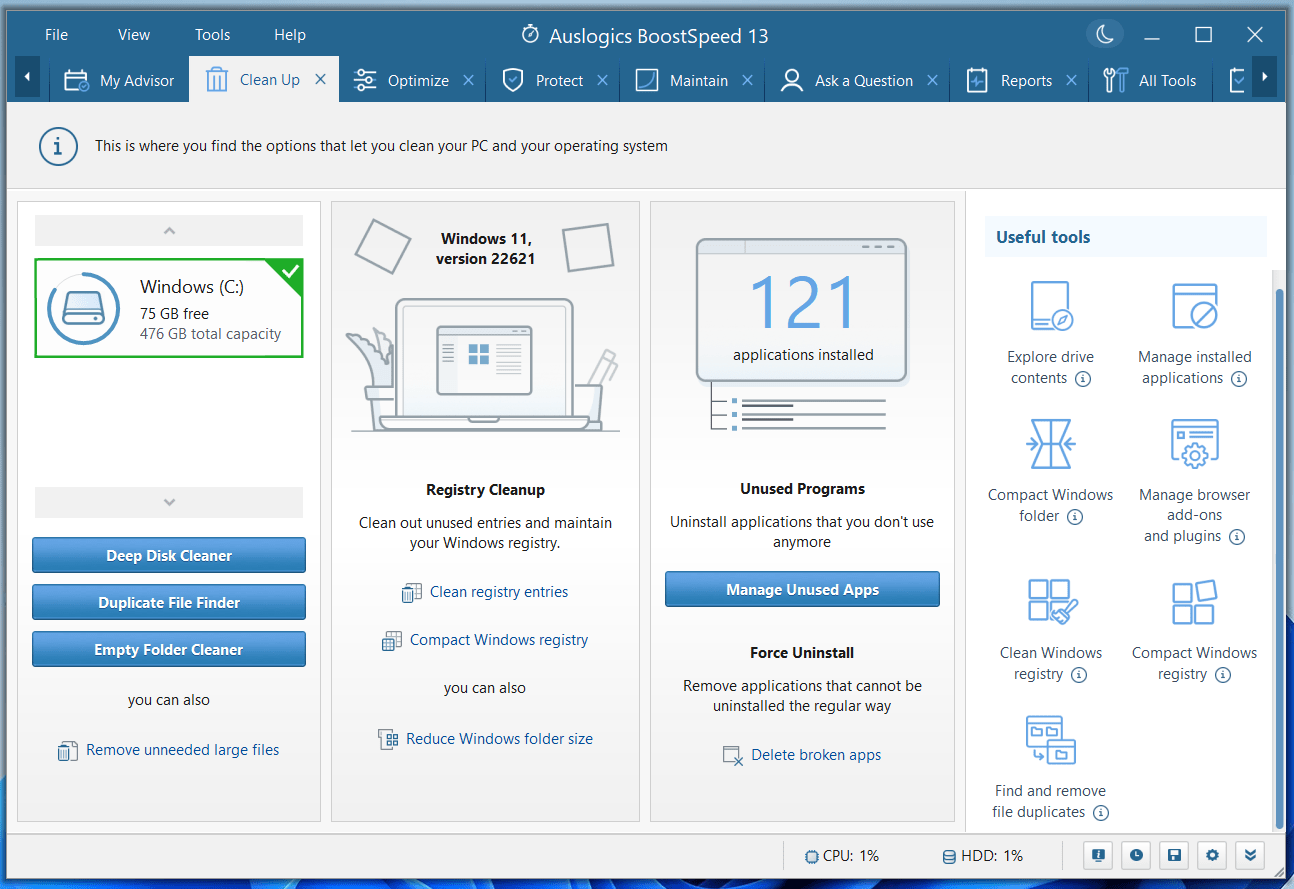Image resolution: width=1294 pixels, height=889 pixels.
Task: Launch the Compact Windows folder tool icon
Action: click(1050, 444)
